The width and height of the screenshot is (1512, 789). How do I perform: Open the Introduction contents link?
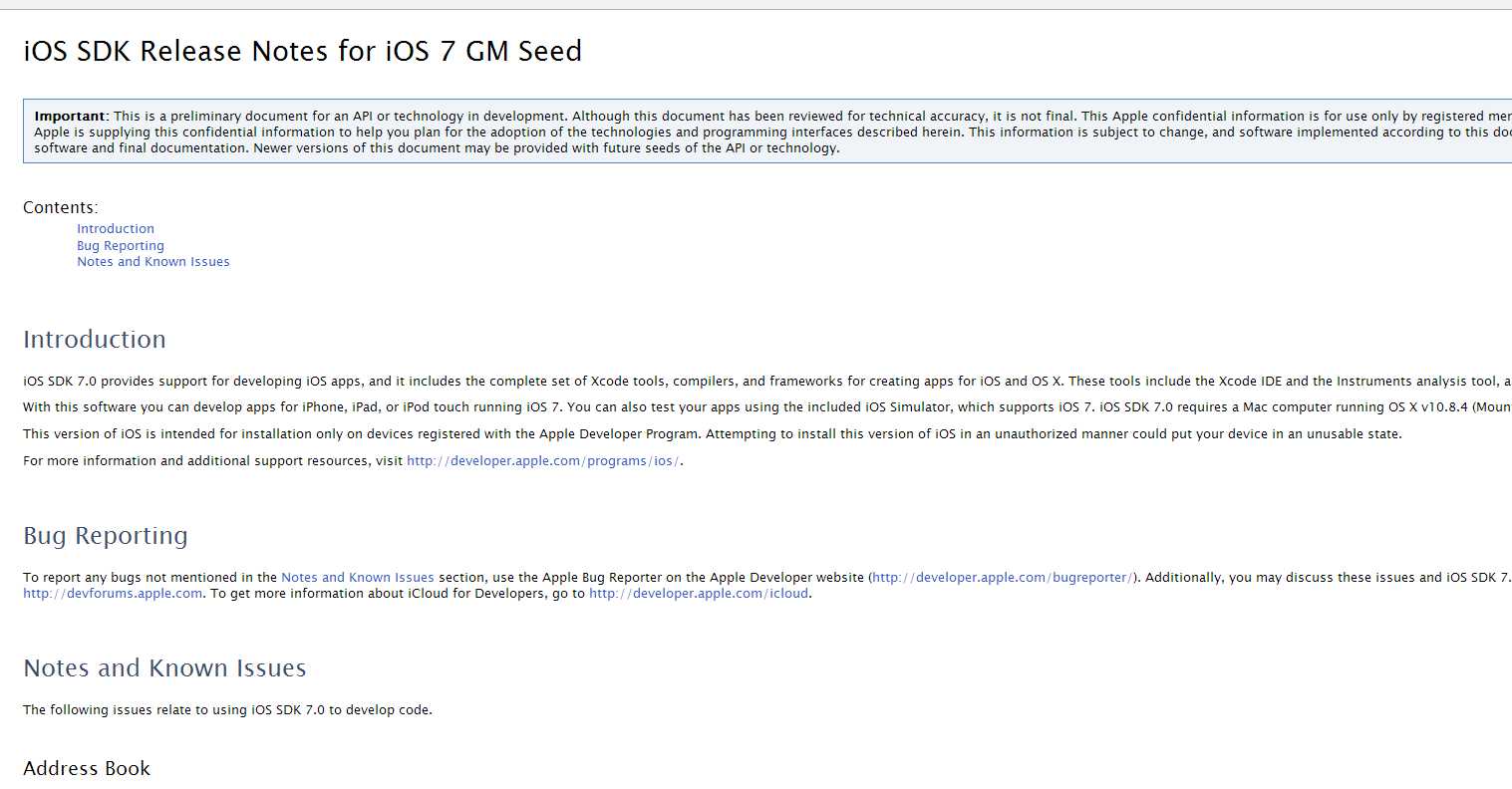click(x=116, y=229)
